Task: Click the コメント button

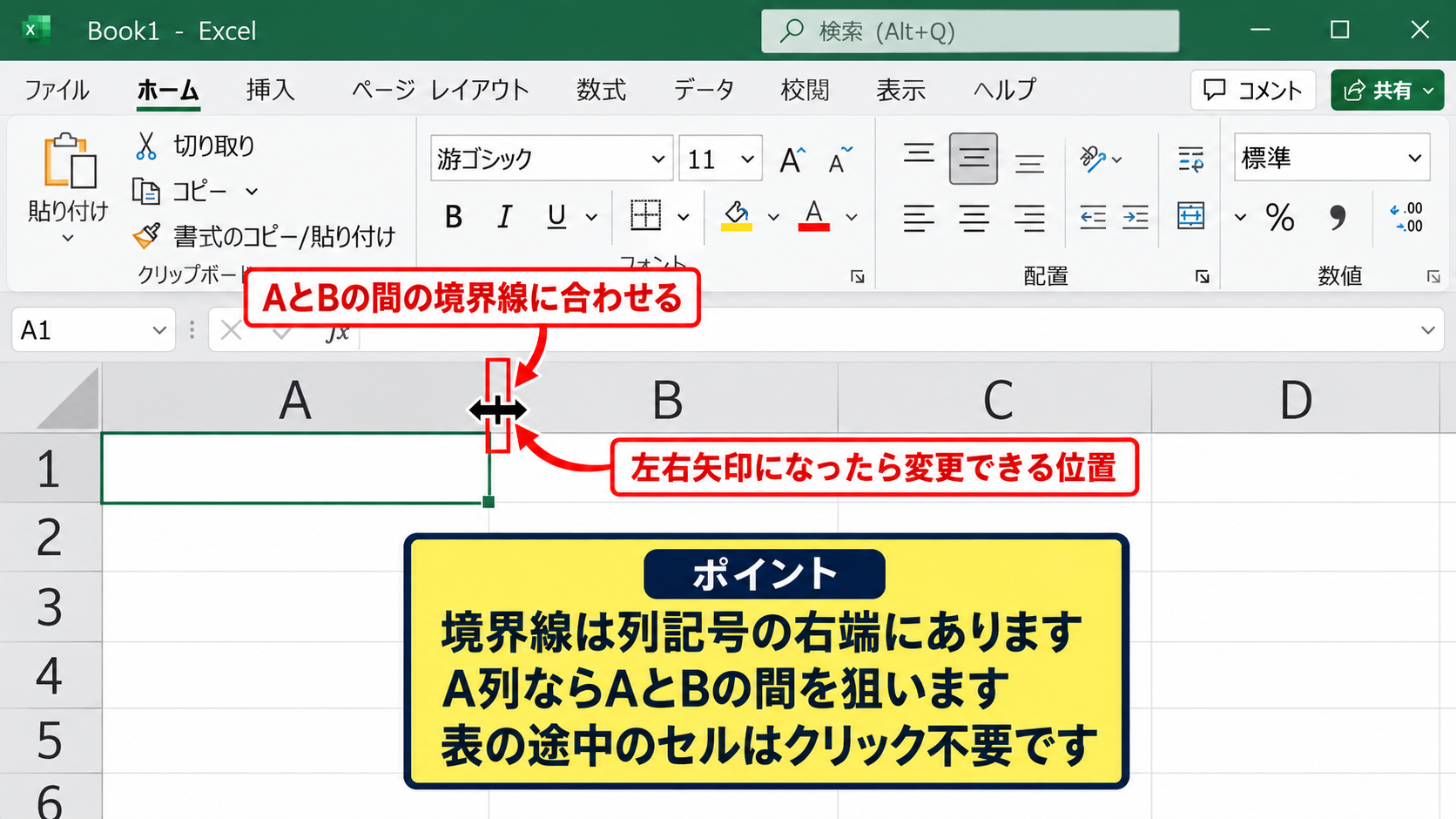Action: pos(1252,90)
